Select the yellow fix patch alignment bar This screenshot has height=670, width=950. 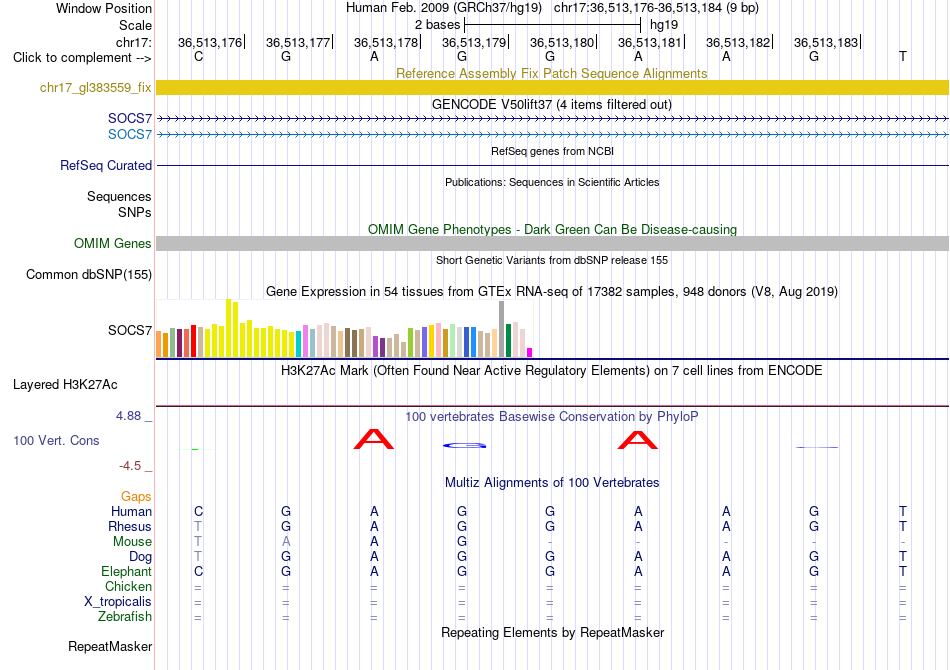[x=552, y=87]
